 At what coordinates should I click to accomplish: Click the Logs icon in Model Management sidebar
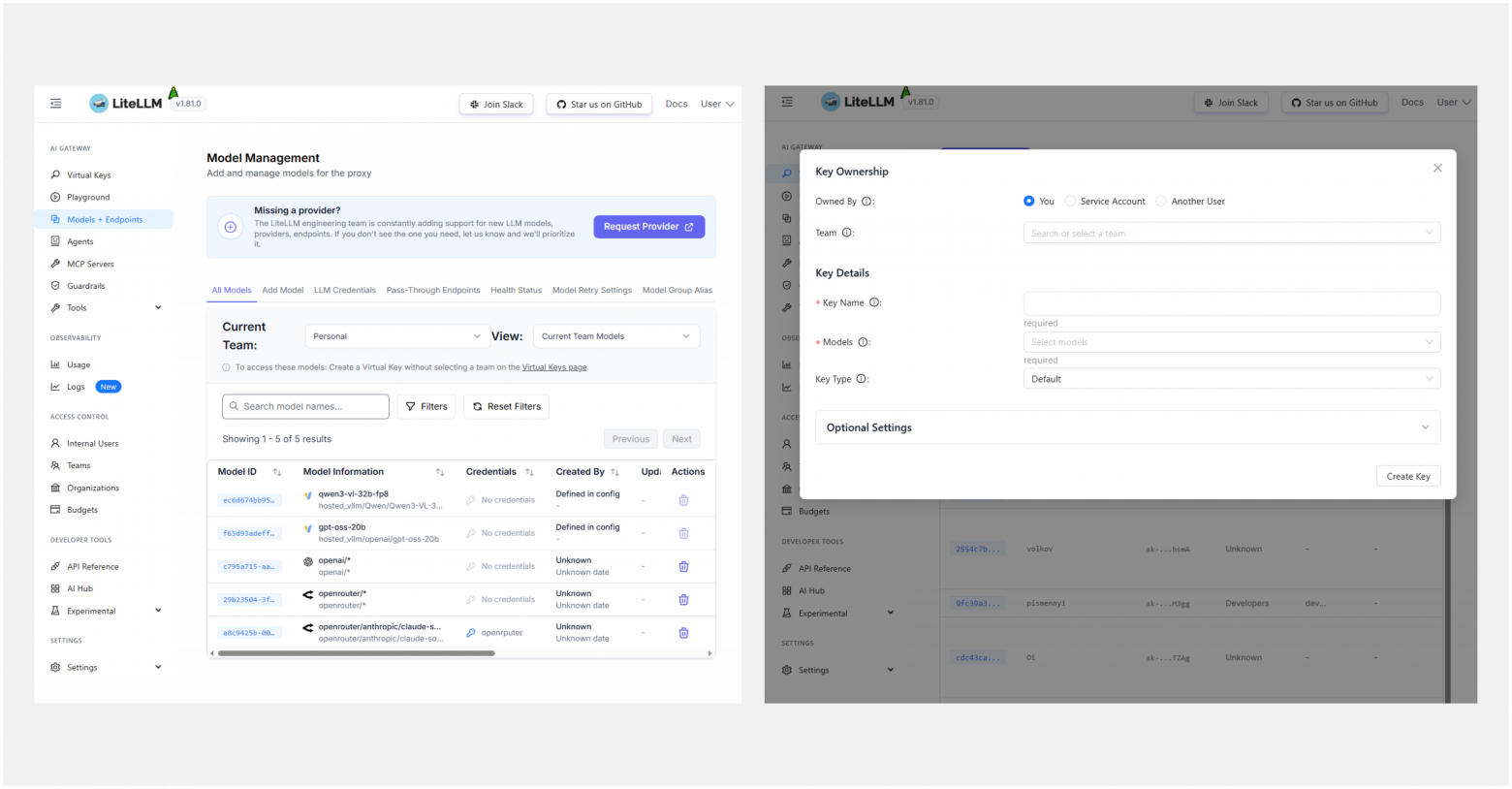tap(55, 387)
